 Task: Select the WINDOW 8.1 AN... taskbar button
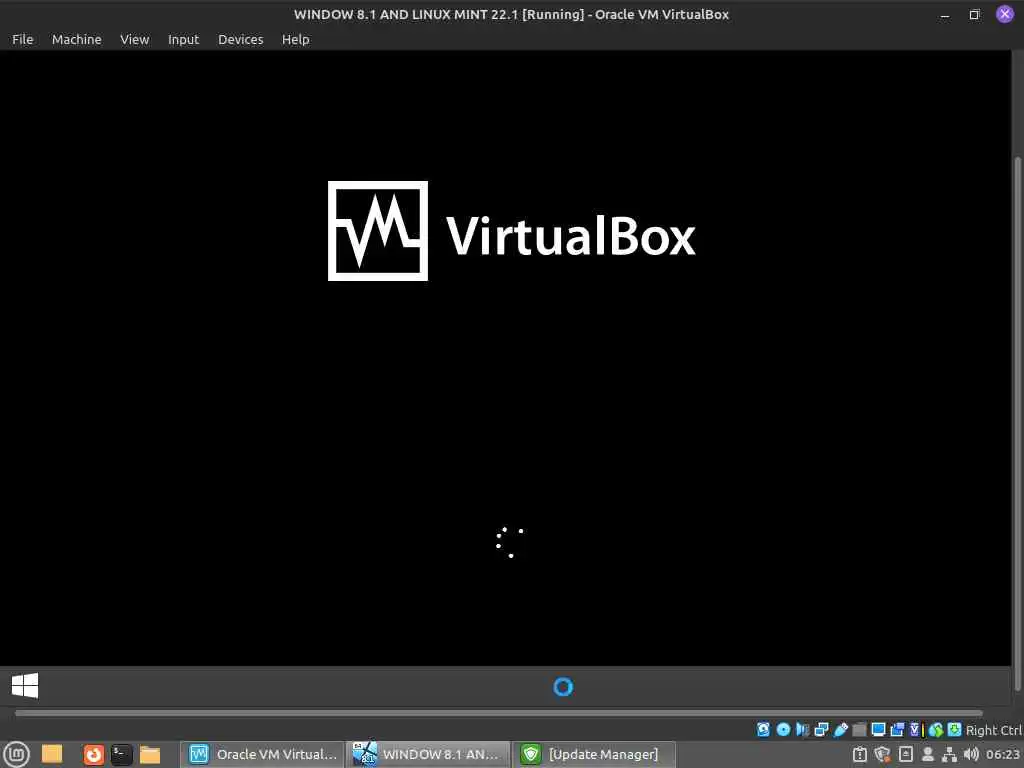(x=428, y=754)
